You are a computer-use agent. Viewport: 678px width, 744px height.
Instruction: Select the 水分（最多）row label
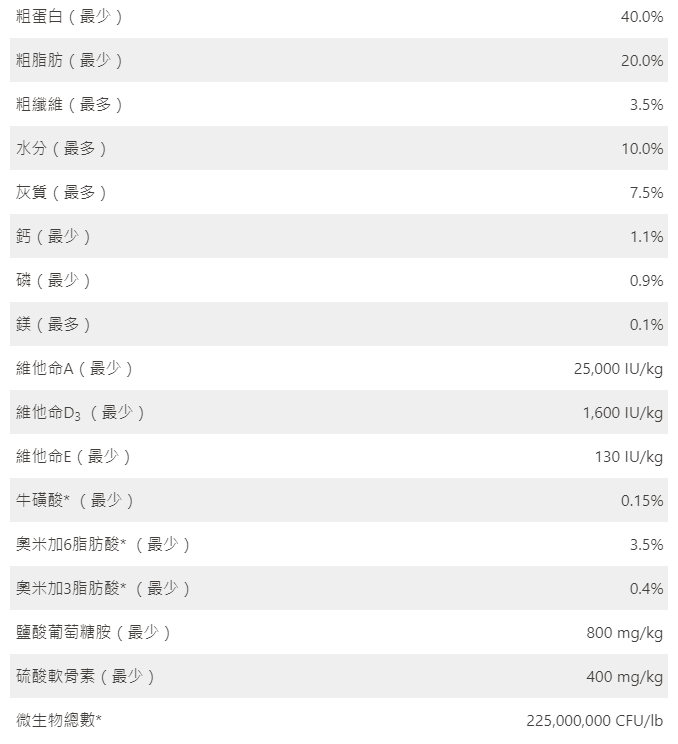pos(62,149)
